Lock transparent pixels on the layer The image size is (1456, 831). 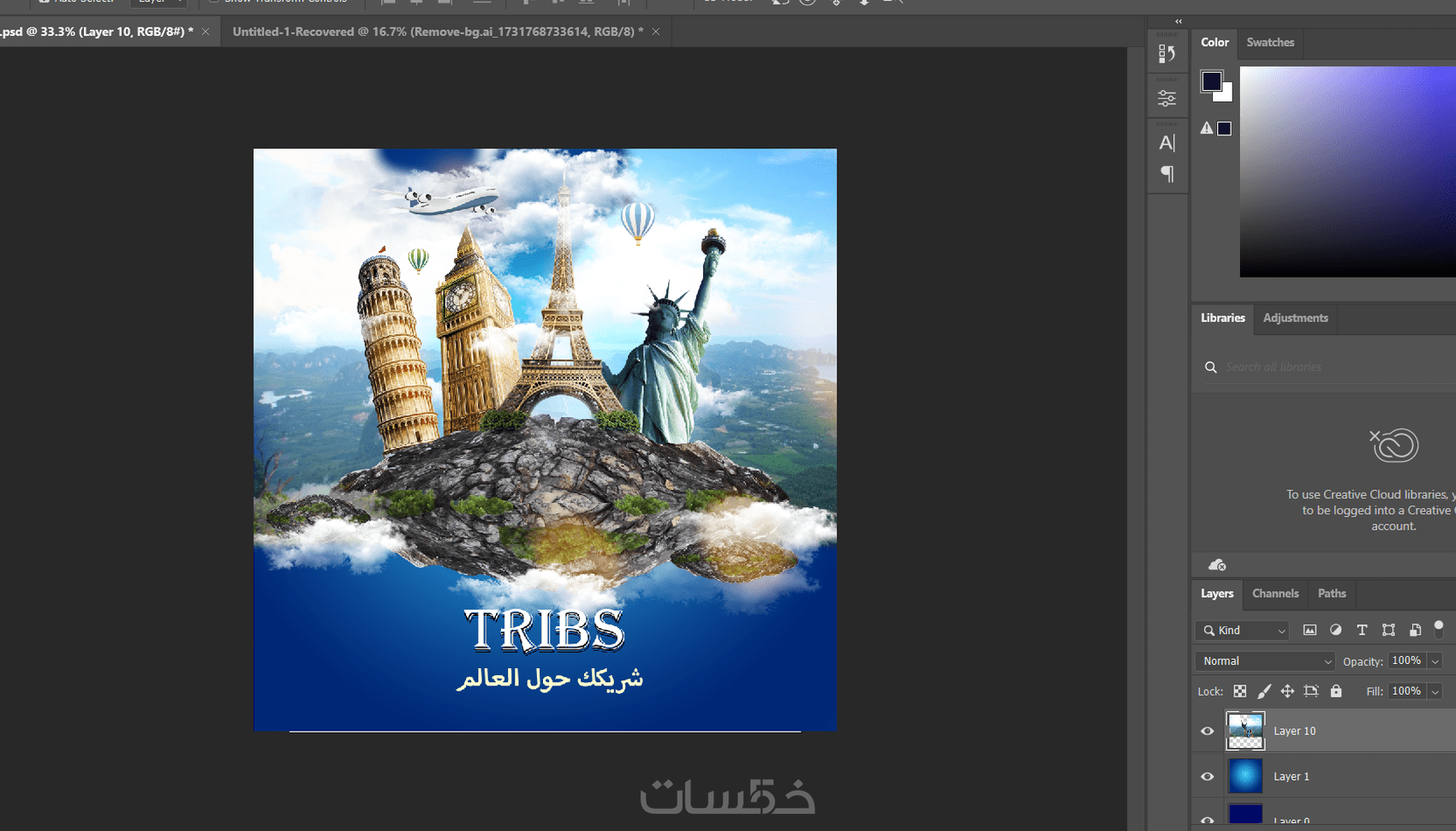click(x=1239, y=691)
